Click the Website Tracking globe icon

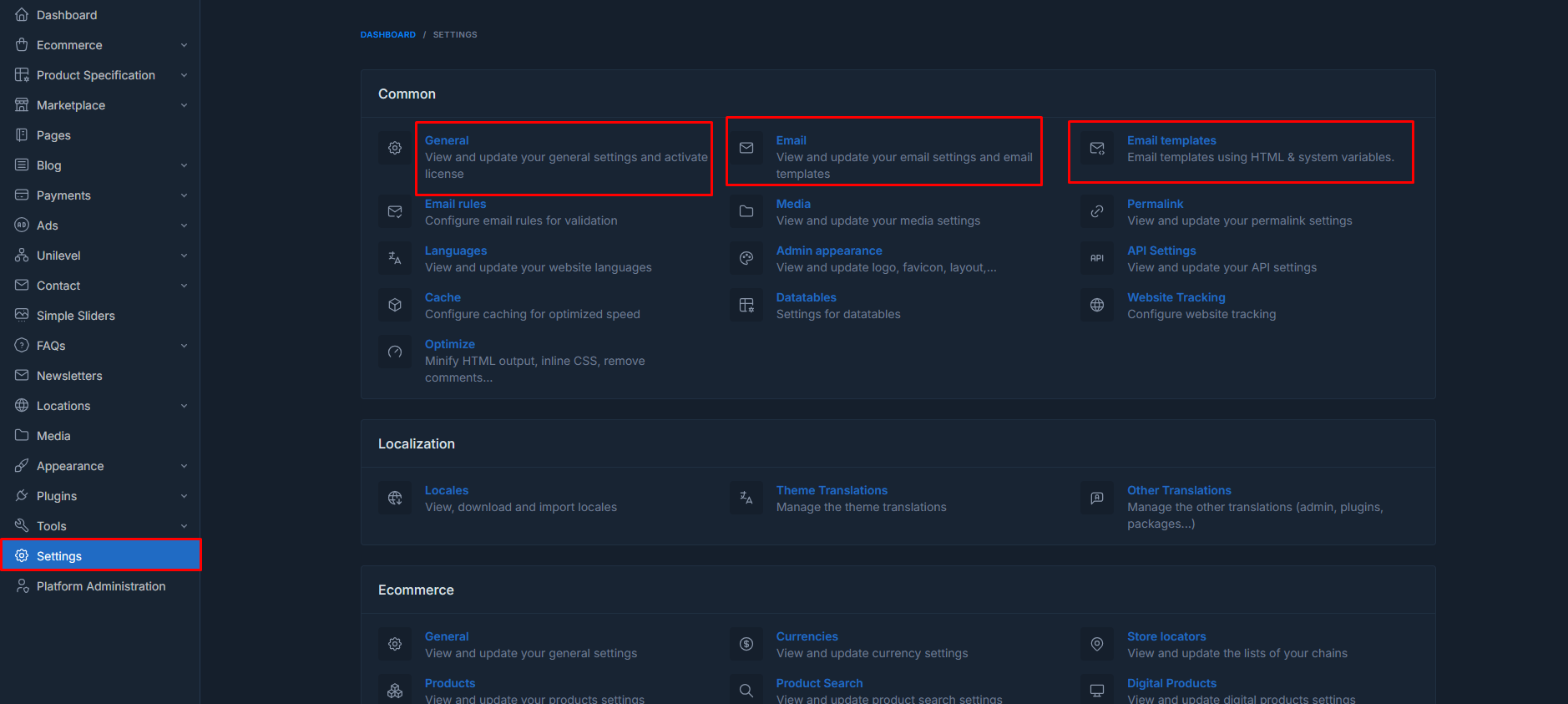1097,305
